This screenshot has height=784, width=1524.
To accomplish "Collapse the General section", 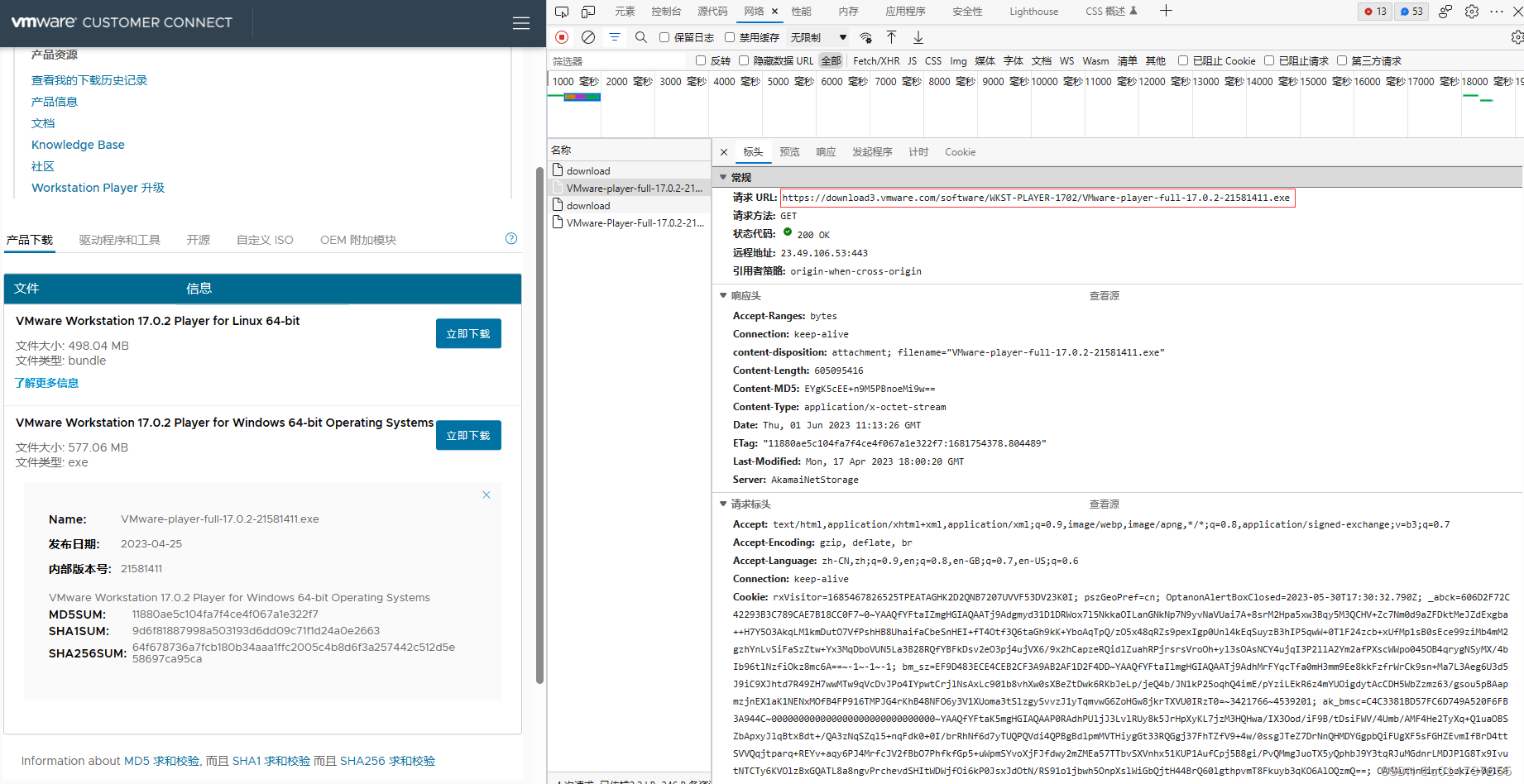I will coord(723,177).
